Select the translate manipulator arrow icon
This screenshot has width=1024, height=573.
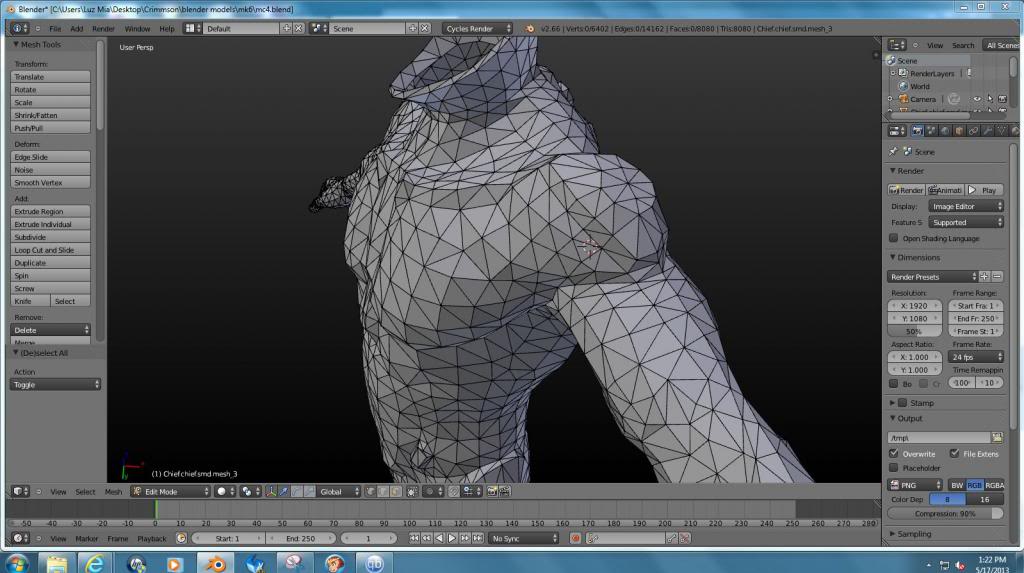tap(284, 491)
